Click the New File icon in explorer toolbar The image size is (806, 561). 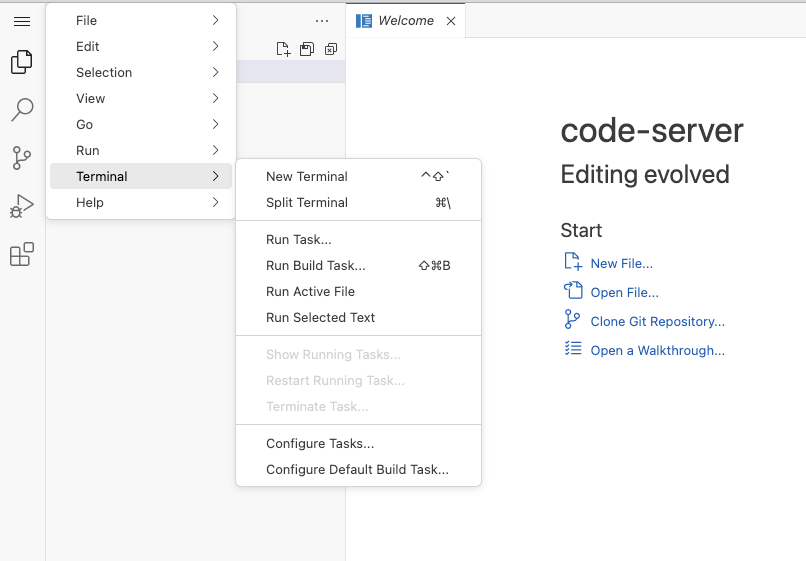coord(283,49)
